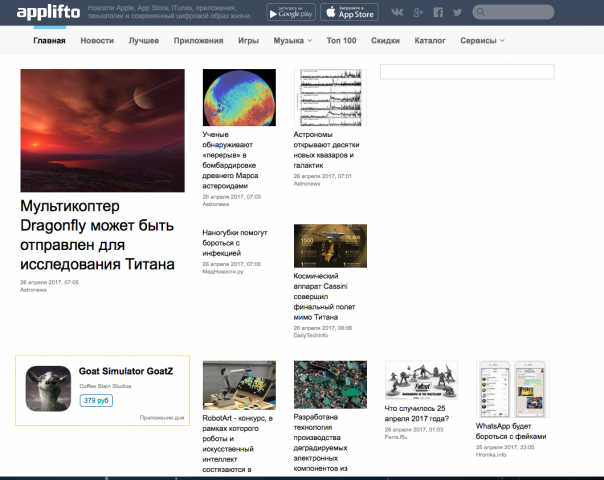
Task: Open the RobotArt конкурс article link
Action: pyautogui.click(x=238, y=443)
